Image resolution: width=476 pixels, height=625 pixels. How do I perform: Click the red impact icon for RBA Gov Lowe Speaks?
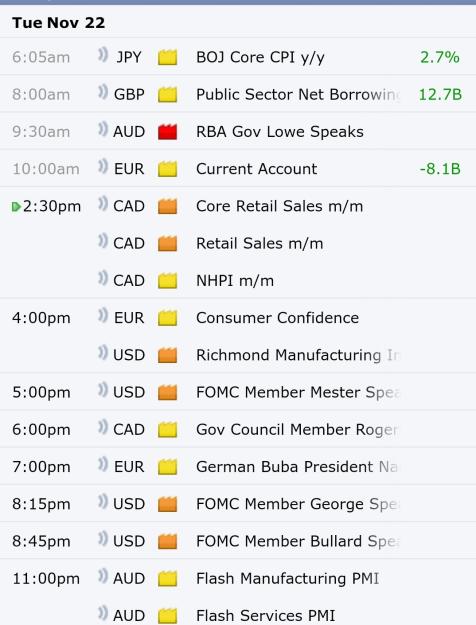pos(167,132)
